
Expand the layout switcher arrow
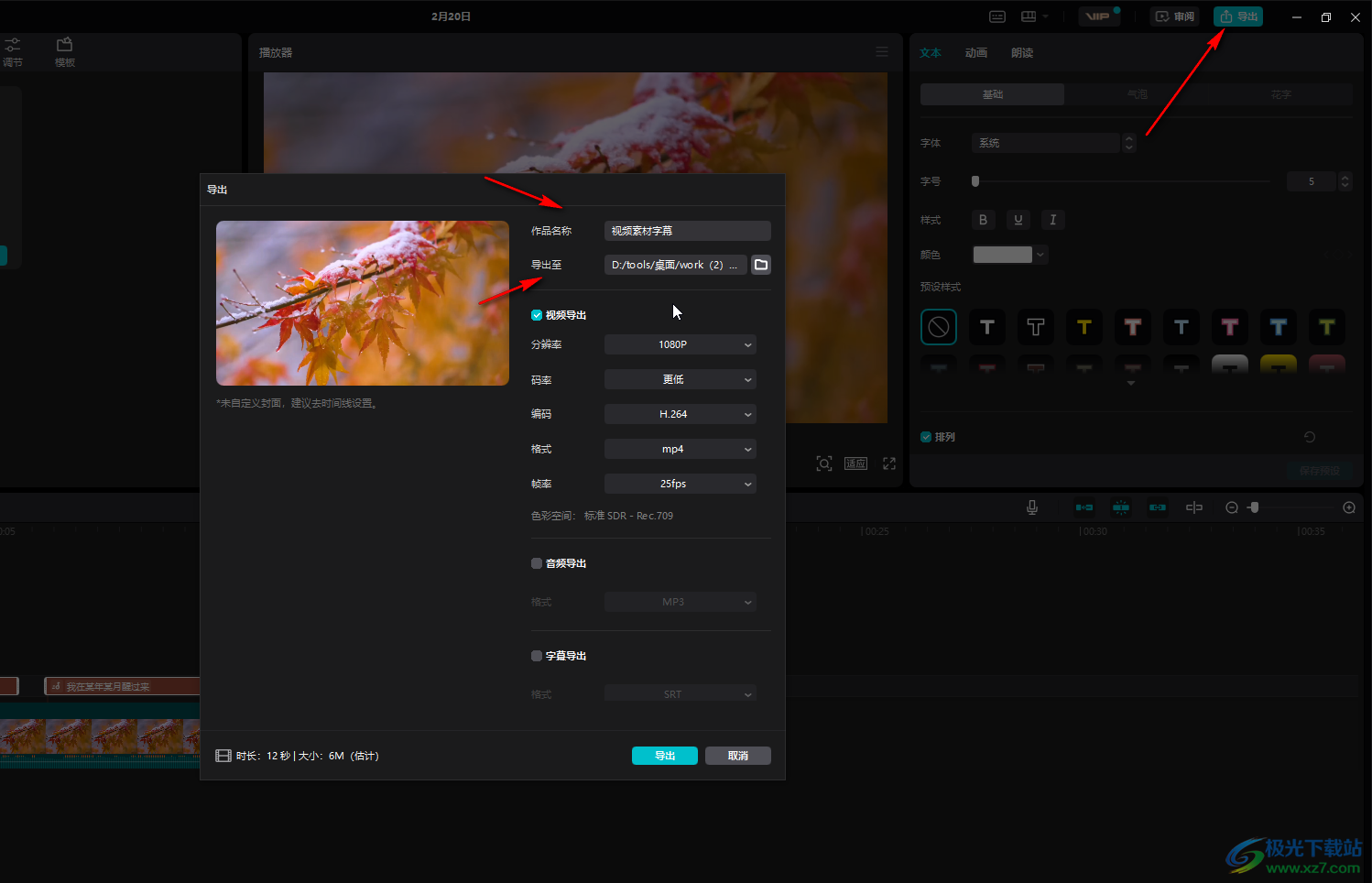point(1046,16)
